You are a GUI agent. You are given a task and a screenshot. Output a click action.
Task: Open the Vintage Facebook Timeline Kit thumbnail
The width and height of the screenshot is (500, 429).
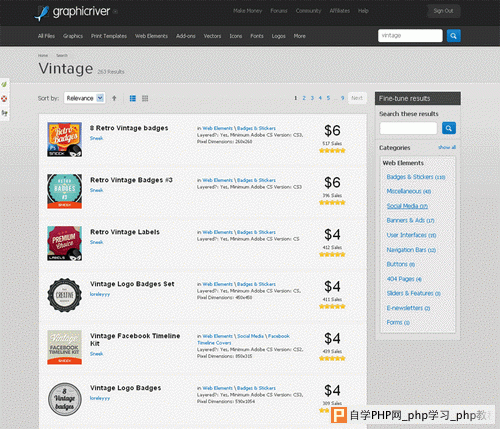tap(64, 347)
